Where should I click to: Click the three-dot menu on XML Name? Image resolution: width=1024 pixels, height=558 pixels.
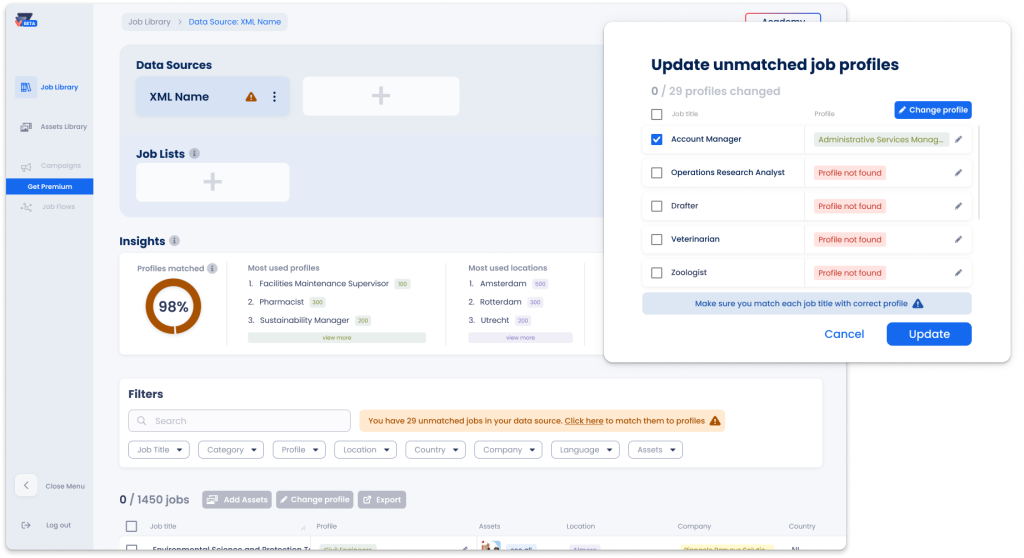pos(274,97)
